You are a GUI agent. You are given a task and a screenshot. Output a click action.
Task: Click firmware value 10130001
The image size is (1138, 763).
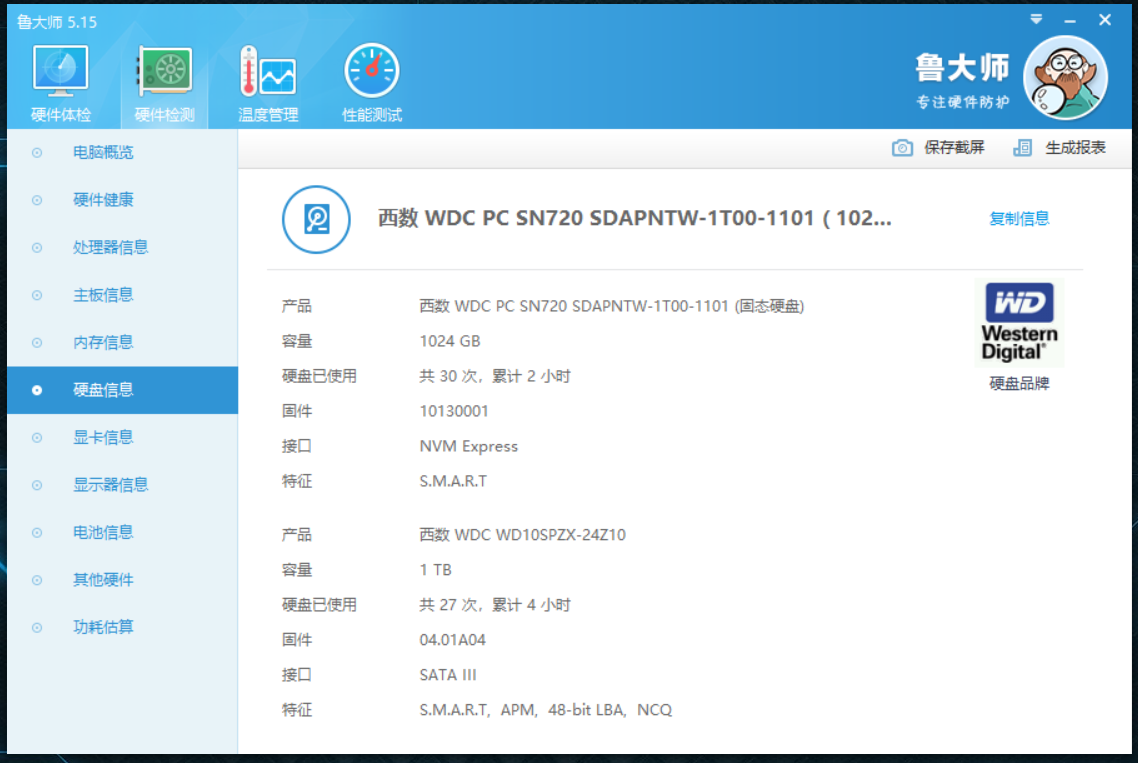(x=454, y=412)
